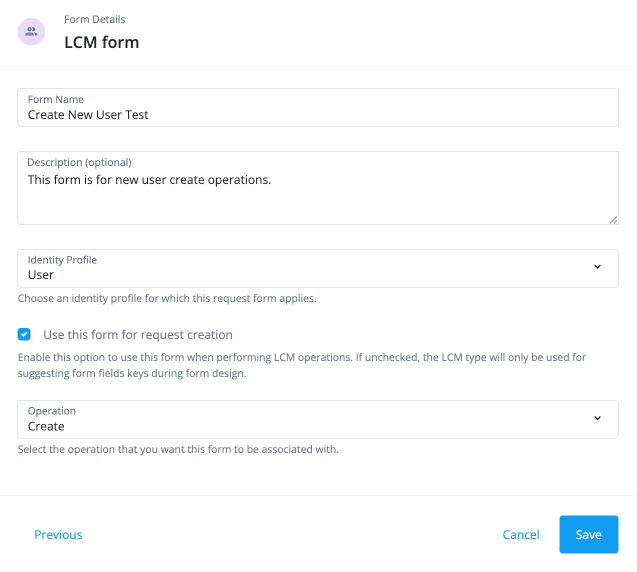This screenshot has height=572, width=637.
Task: Click the "Form Details" header label
Action: 95,19
